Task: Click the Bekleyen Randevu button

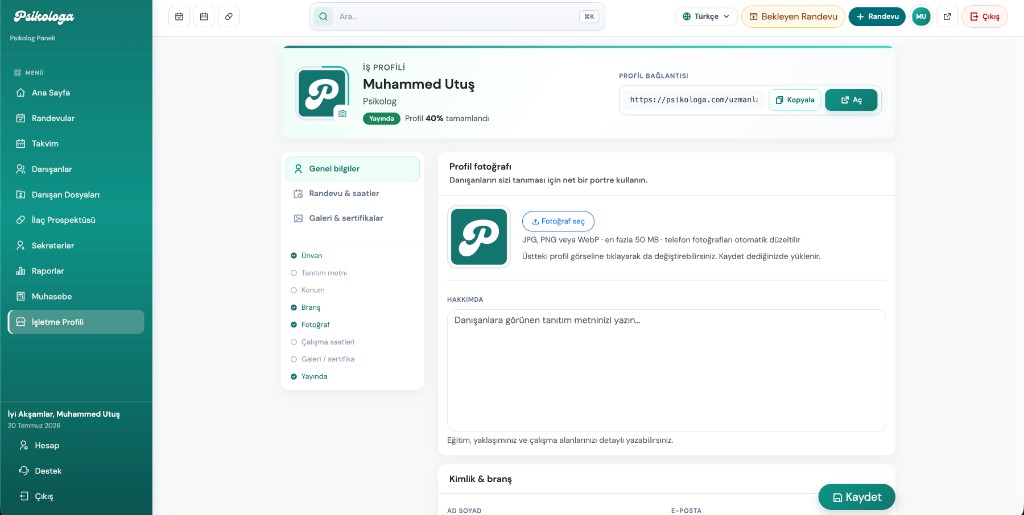Action: point(793,16)
